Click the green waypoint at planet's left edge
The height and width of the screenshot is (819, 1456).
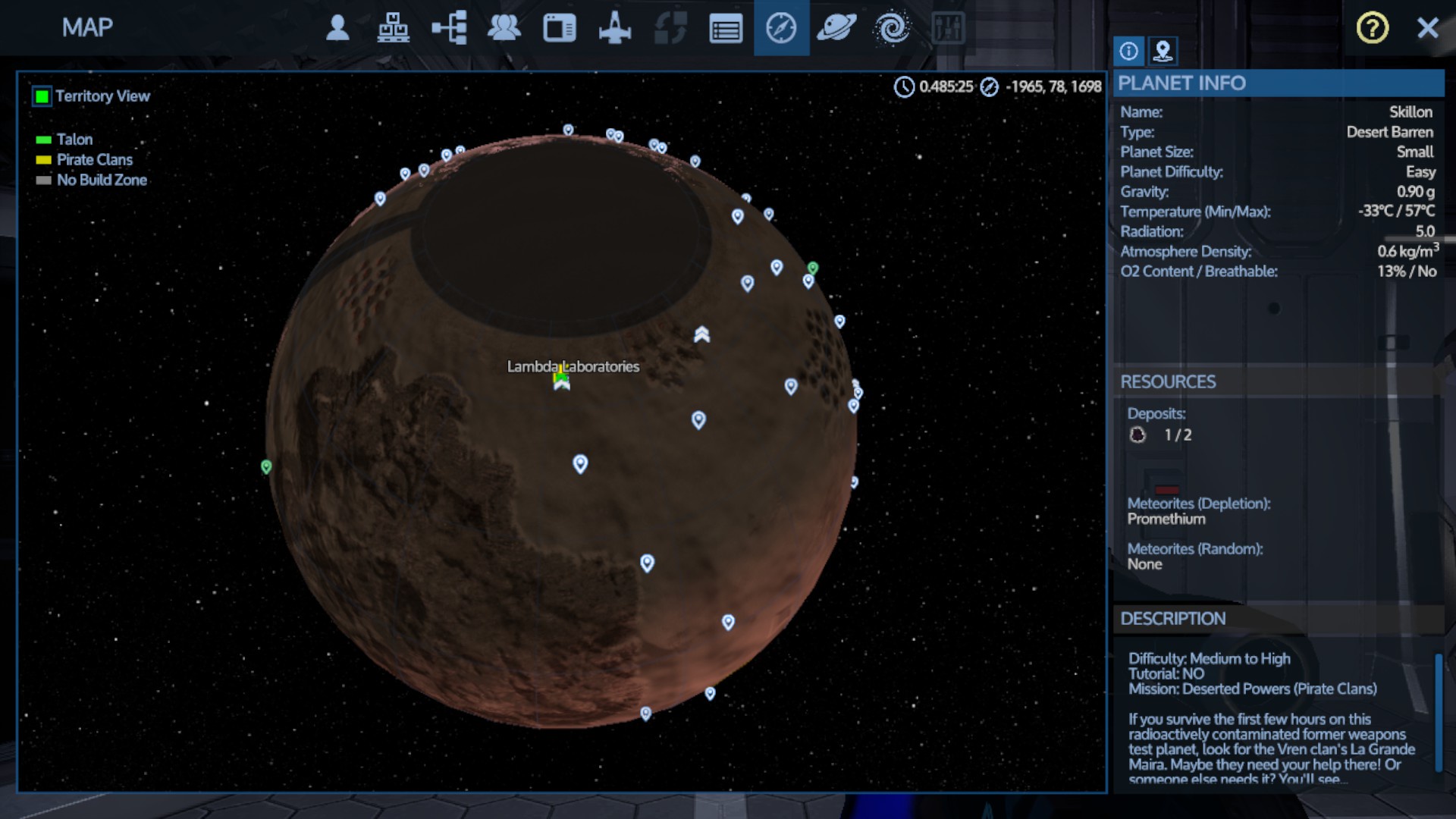click(x=266, y=466)
